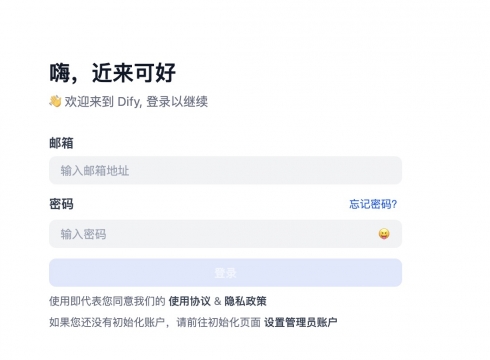This screenshot has width=490, height=360.
Task: Click the & separator between policy links
Action: [218, 302]
